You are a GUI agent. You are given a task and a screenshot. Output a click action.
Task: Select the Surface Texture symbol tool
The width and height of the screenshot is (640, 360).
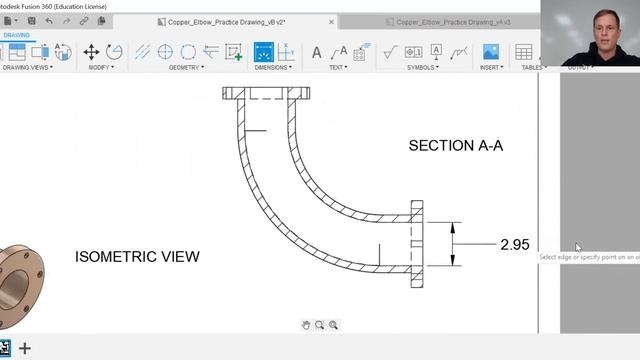[390, 52]
